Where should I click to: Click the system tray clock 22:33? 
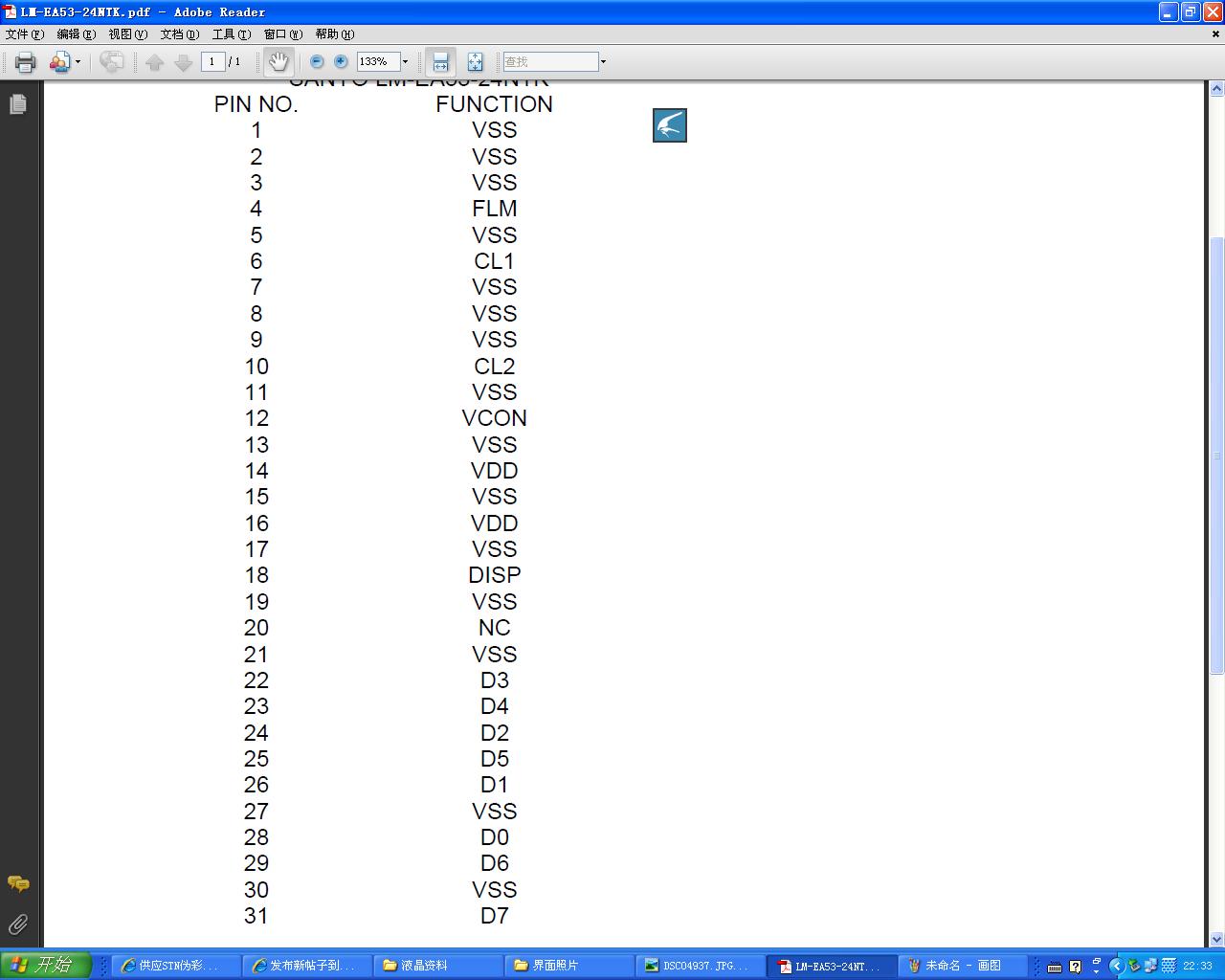pos(1197,967)
